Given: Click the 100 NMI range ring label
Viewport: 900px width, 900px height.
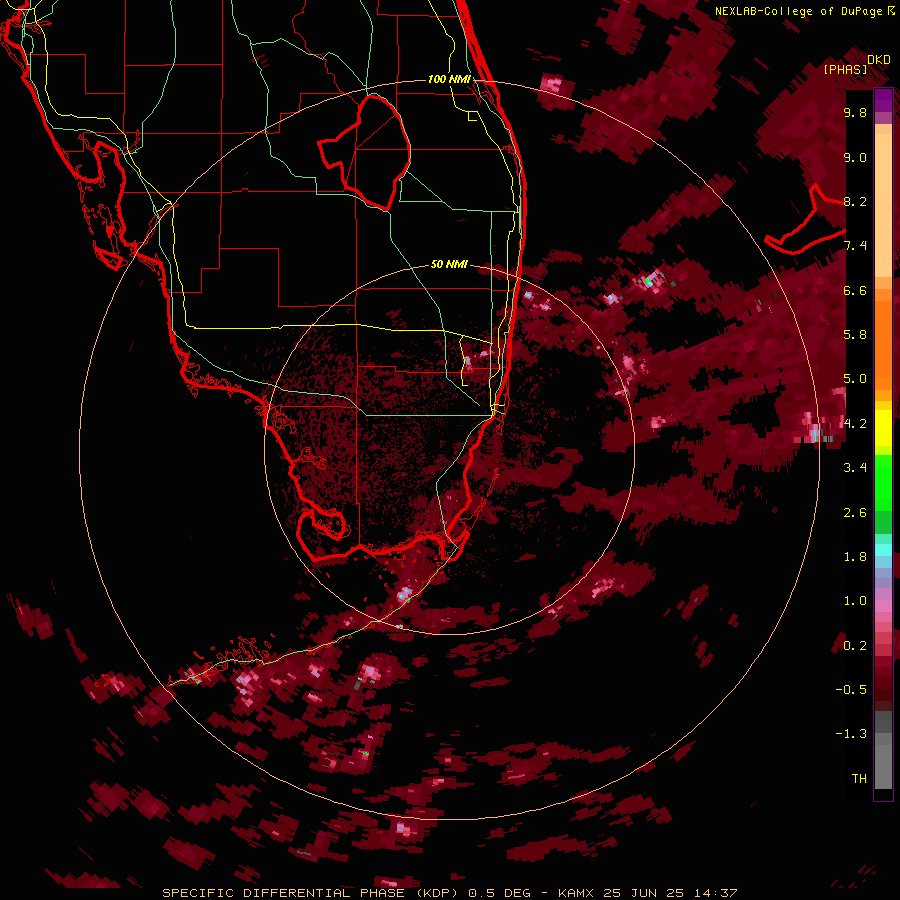Looking at the screenshot, I should point(449,79).
